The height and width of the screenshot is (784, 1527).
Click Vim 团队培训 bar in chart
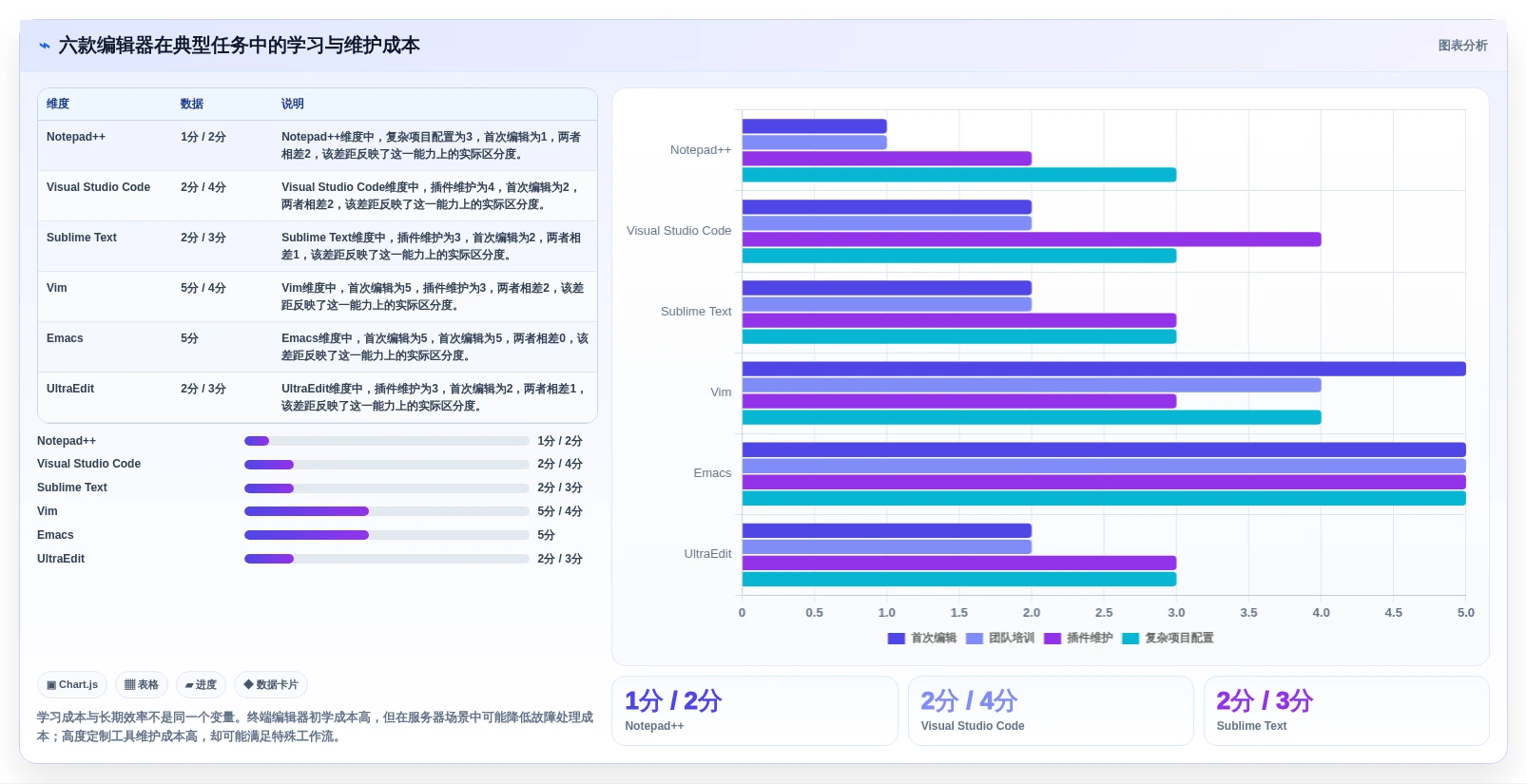(1032, 385)
